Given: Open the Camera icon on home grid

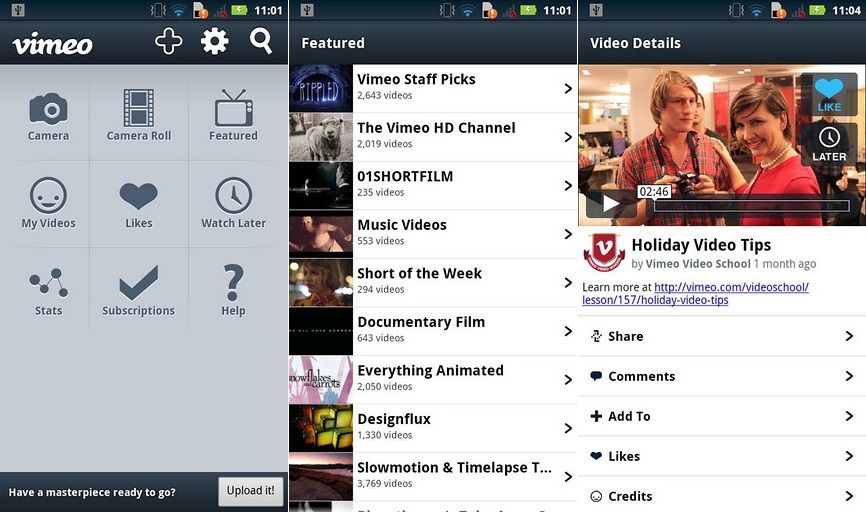Looking at the screenshot, I should (49, 108).
